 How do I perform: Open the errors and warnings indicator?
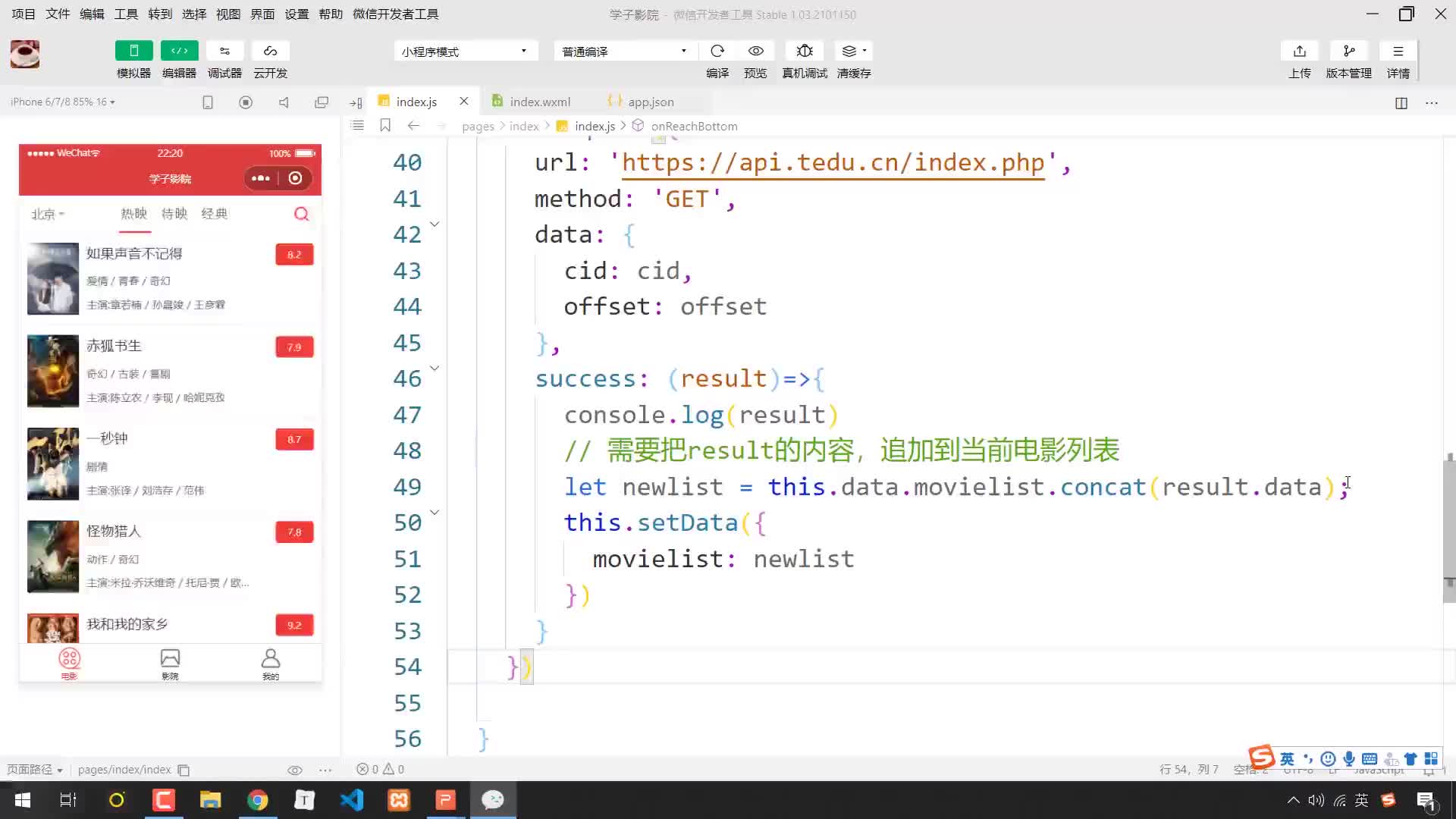tap(381, 769)
